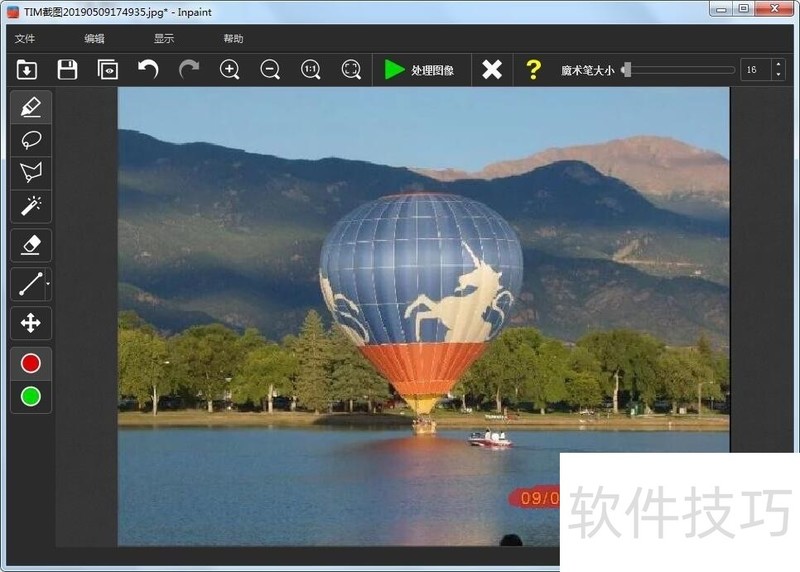Clear the selection with the white X icon
The image size is (800, 572).
(x=492, y=69)
